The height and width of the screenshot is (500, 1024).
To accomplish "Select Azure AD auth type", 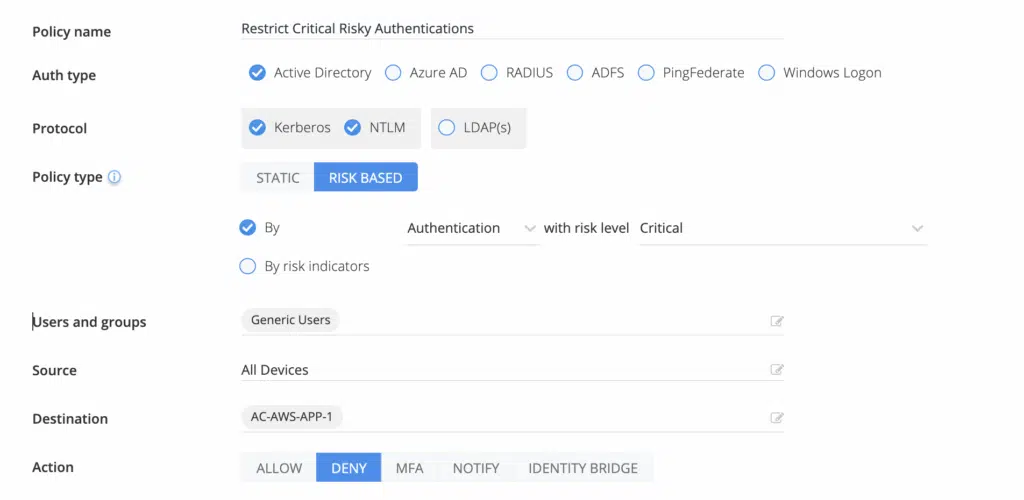I will pyautogui.click(x=393, y=73).
